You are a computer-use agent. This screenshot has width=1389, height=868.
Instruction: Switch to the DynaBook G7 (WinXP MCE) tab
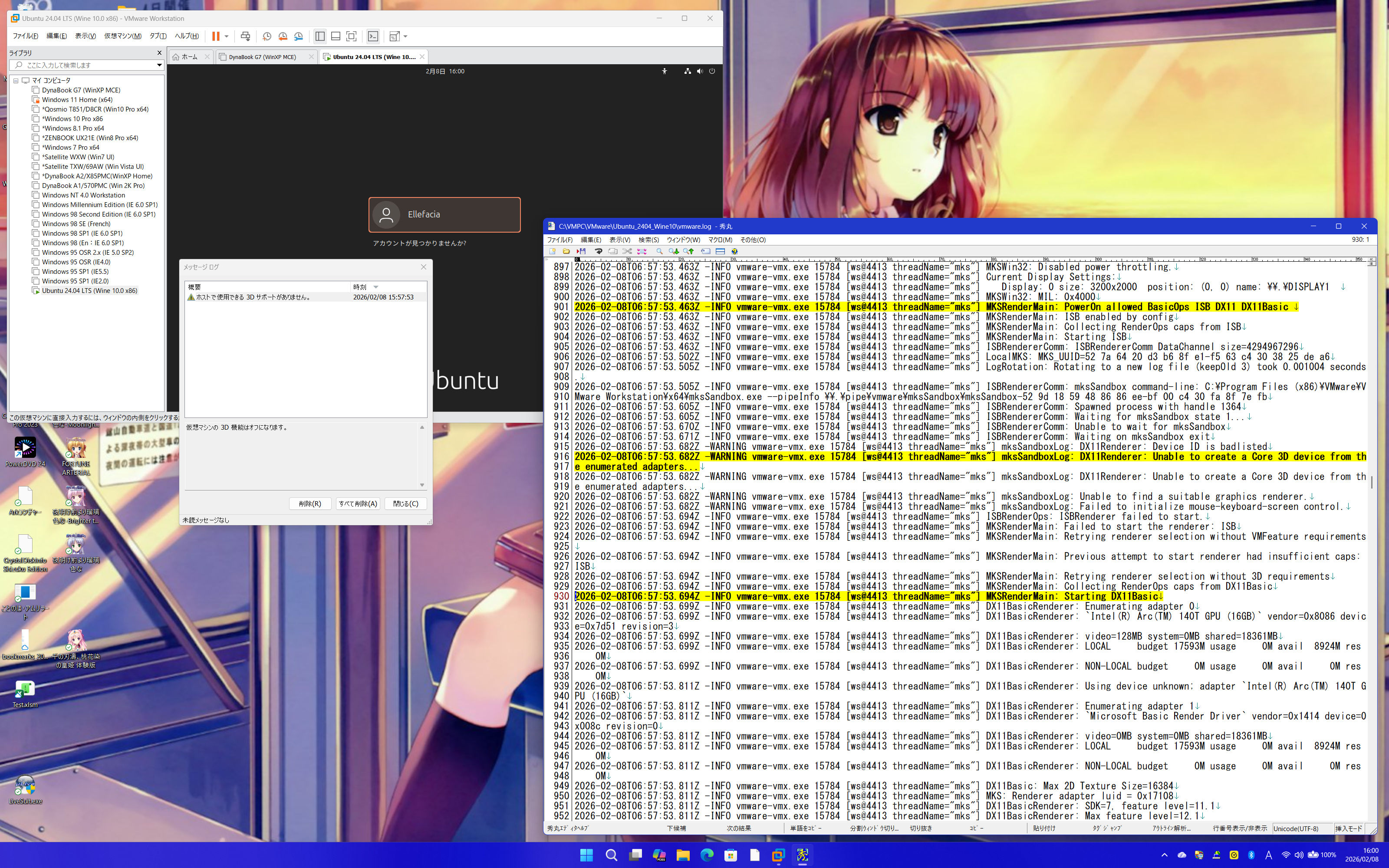pyautogui.click(x=262, y=57)
